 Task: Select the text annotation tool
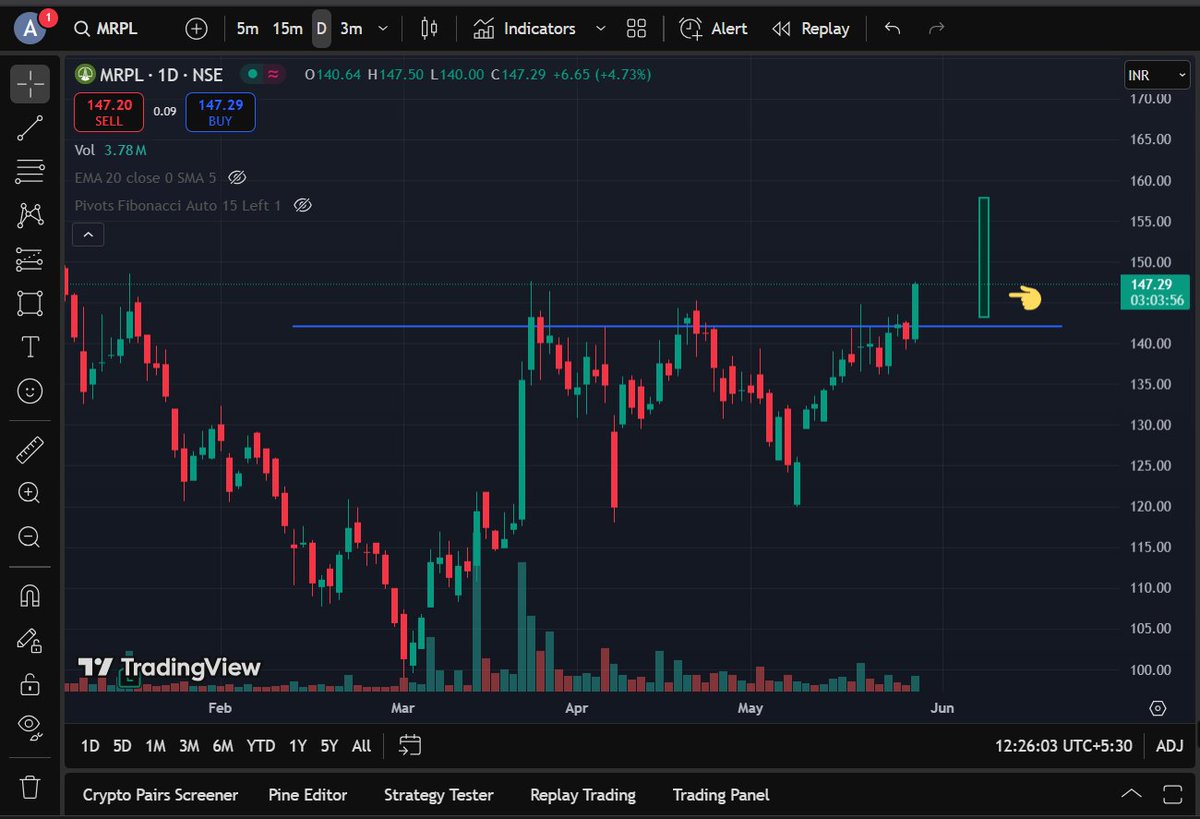tap(30, 347)
